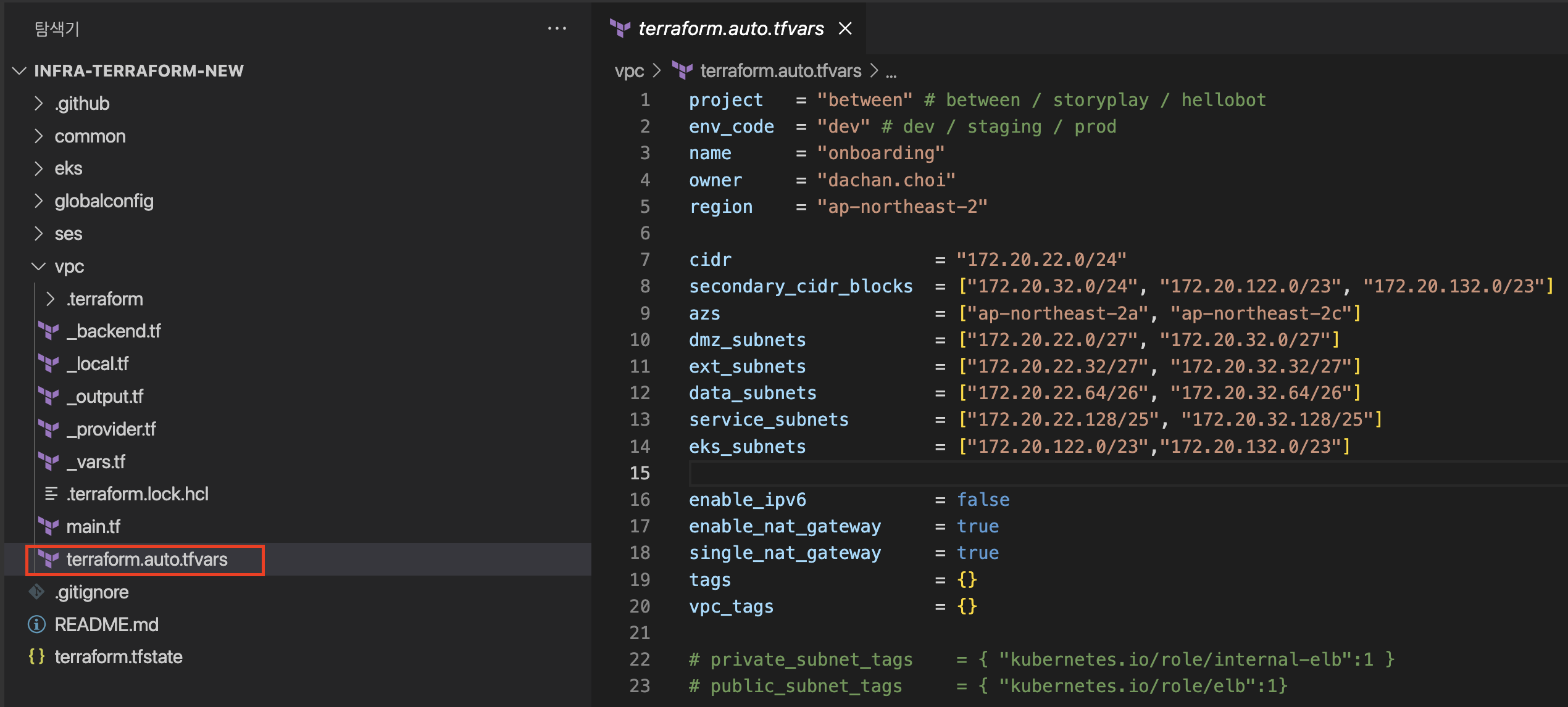Expand the common folder
Screen dimensions: 1568x707
(x=39, y=136)
